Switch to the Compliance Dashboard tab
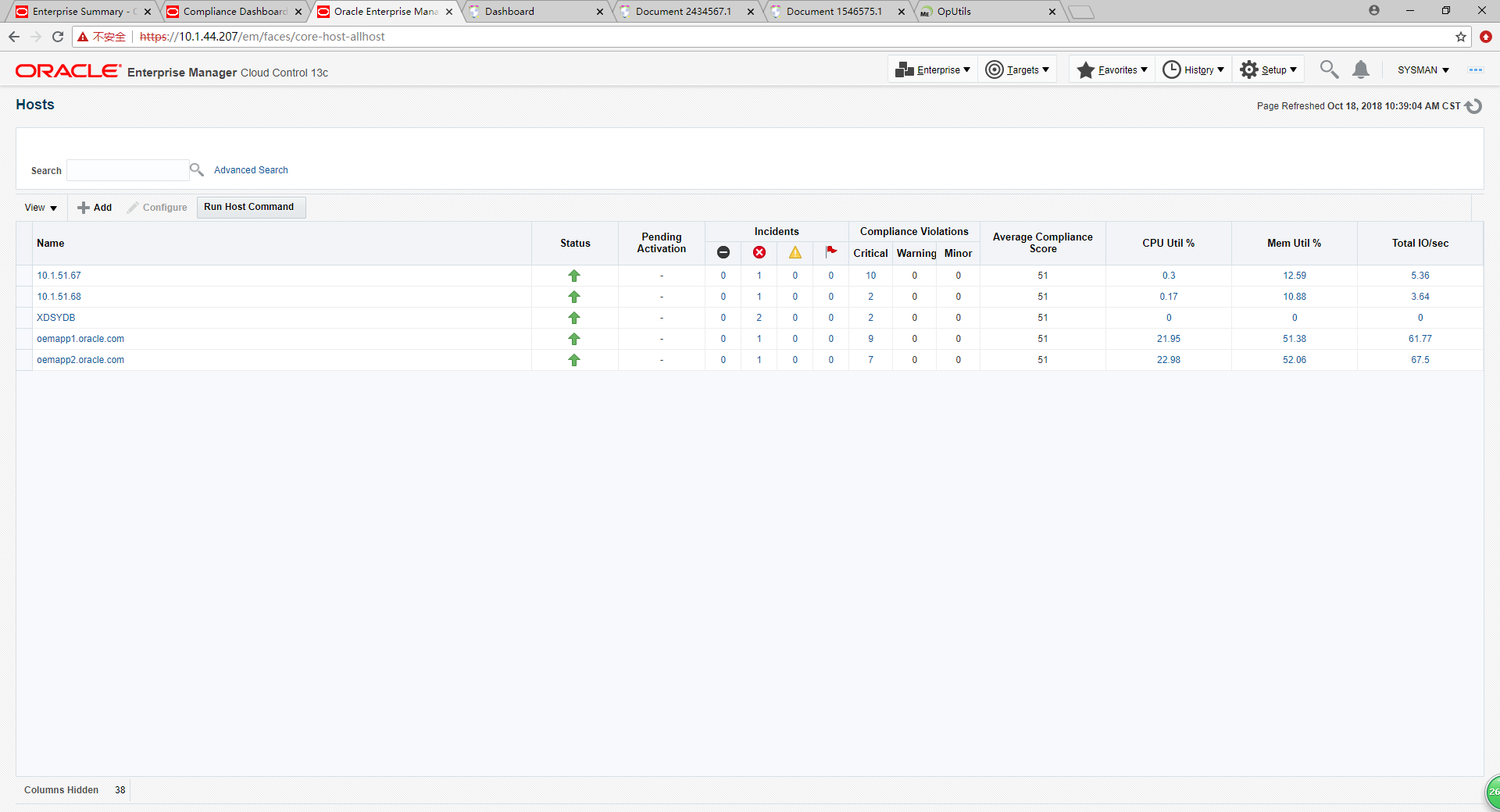 234,12
